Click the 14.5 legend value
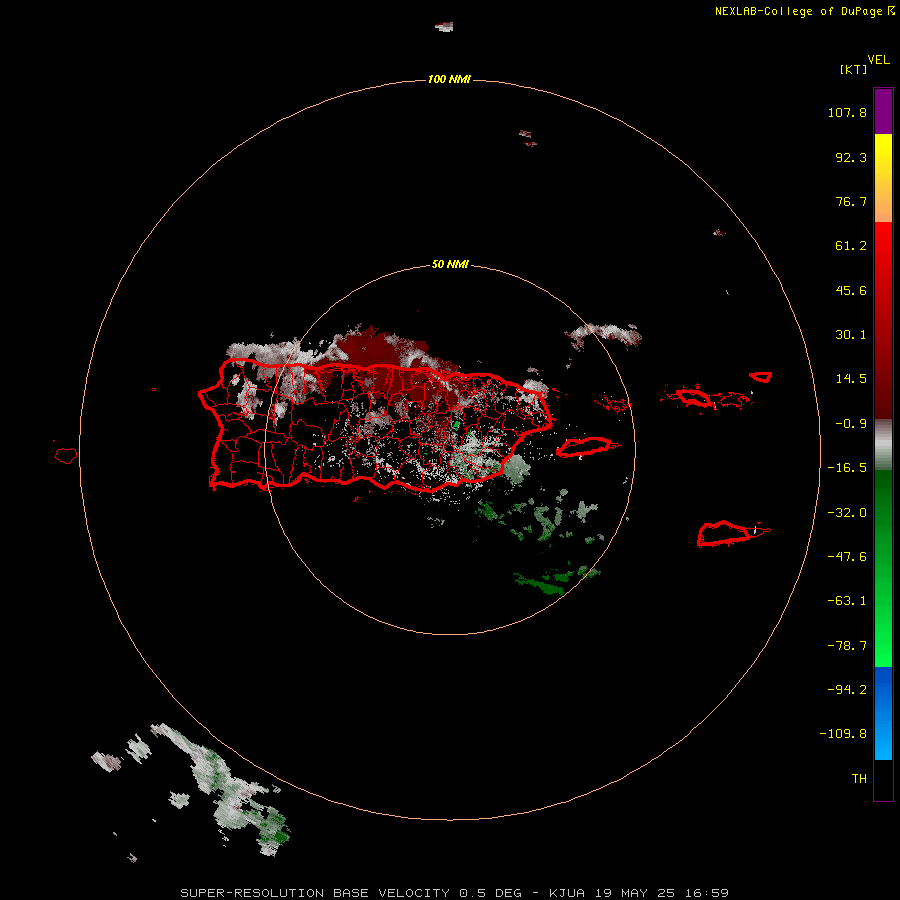Image resolution: width=900 pixels, height=900 pixels. point(851,379)
